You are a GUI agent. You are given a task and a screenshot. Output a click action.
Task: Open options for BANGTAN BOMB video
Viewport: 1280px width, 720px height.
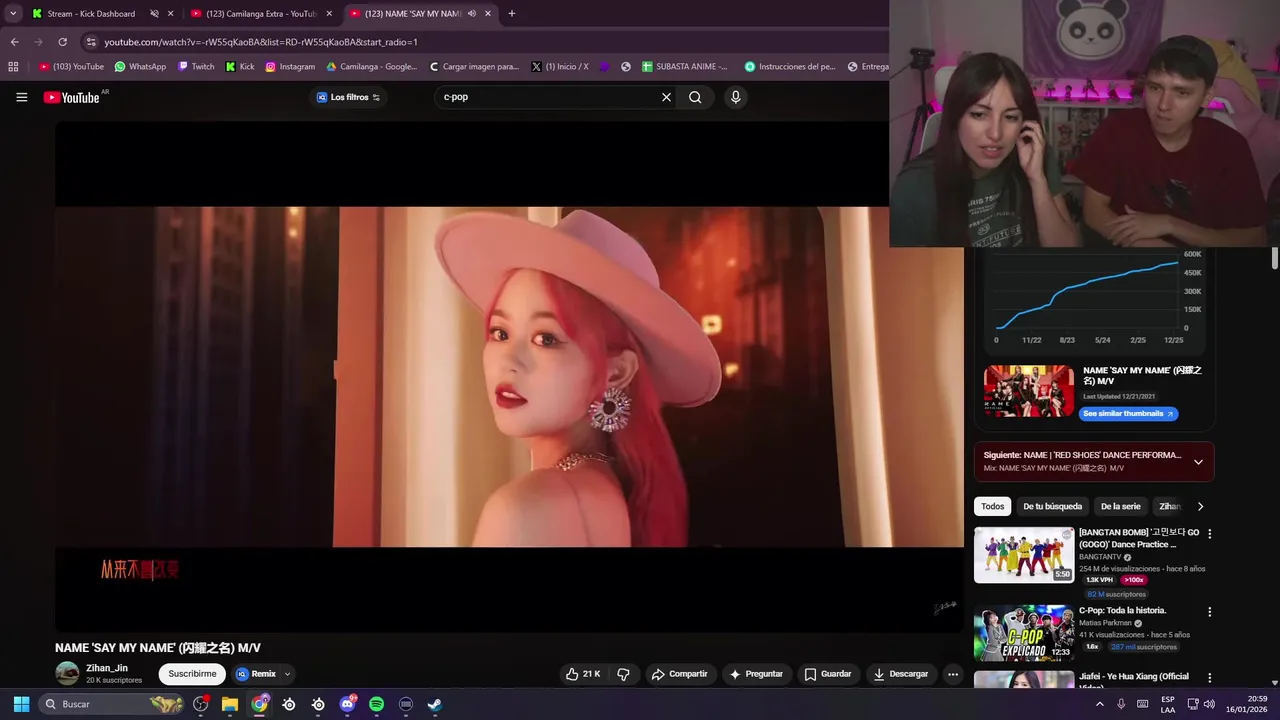pos(1209,534)
